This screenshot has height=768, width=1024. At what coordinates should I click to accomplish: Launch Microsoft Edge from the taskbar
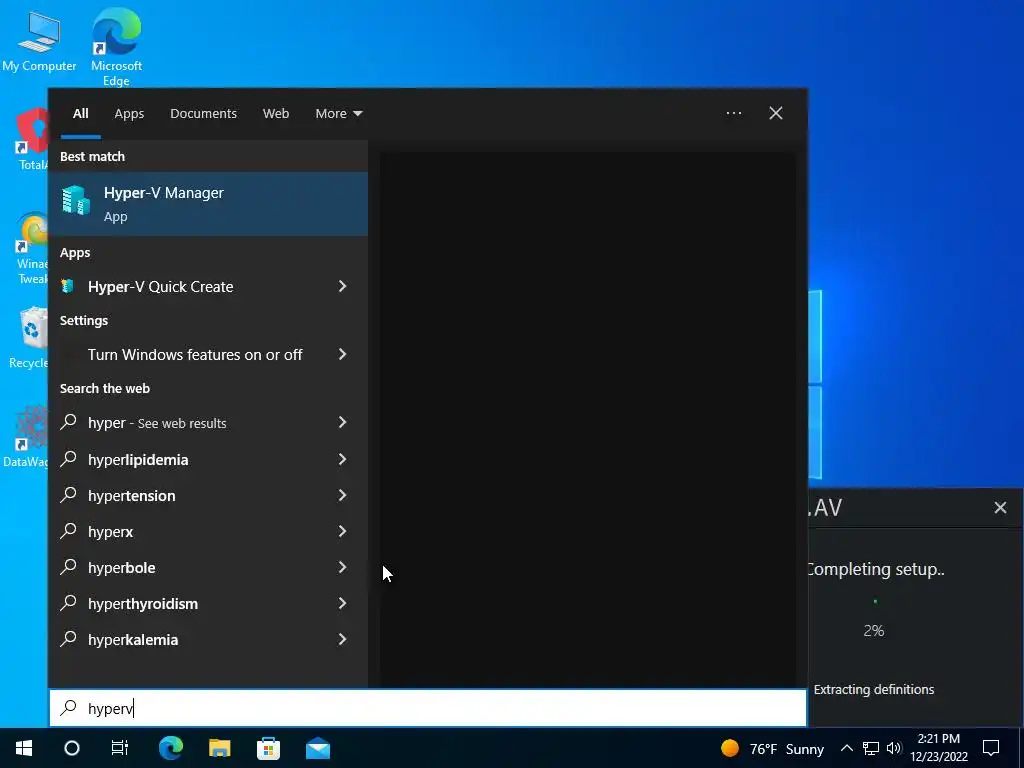coord(170,748)
